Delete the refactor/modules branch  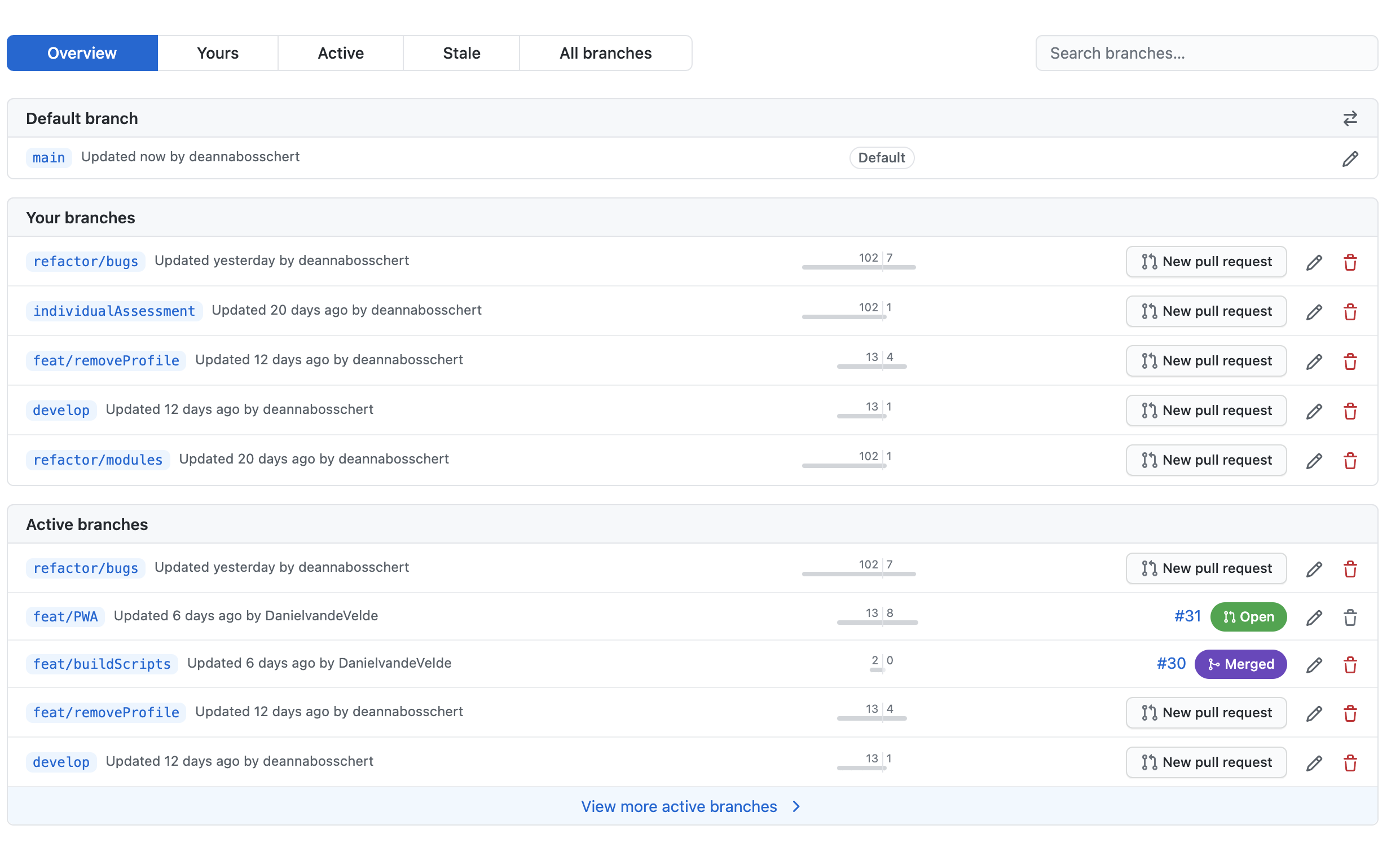1351,460
